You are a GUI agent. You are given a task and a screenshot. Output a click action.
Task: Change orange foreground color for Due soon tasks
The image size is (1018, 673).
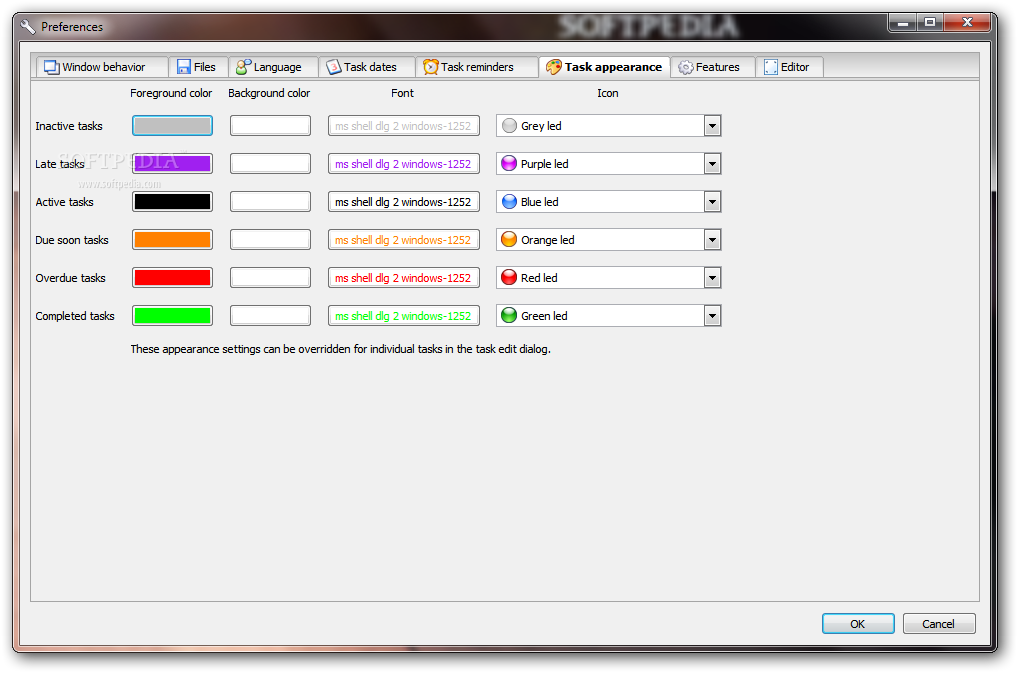[172, 239]
